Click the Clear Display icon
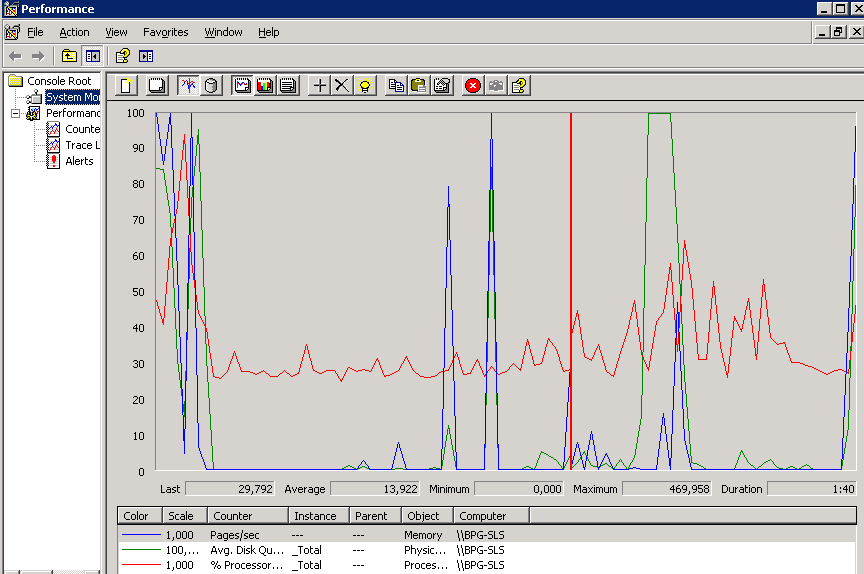The width and height of the screenshot is (864, 574). 156,86
